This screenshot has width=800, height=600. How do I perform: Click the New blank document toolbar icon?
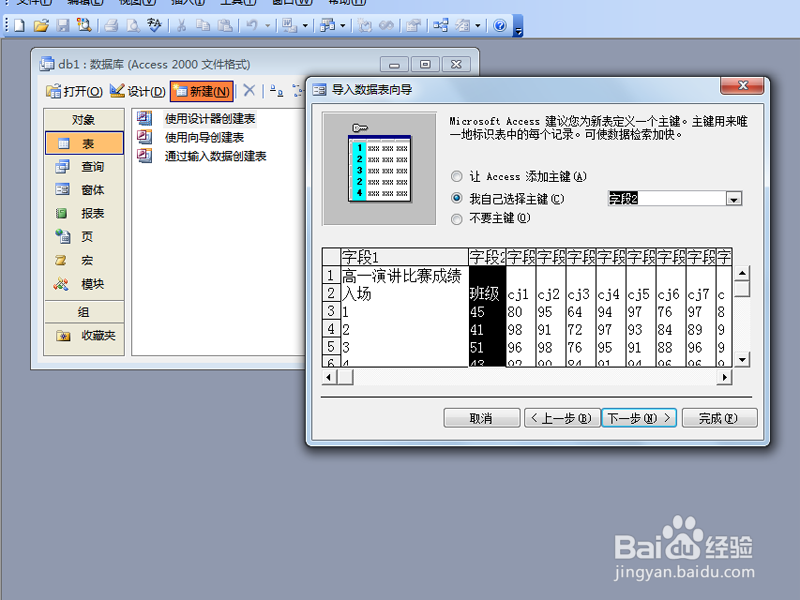tap(19, 25)
